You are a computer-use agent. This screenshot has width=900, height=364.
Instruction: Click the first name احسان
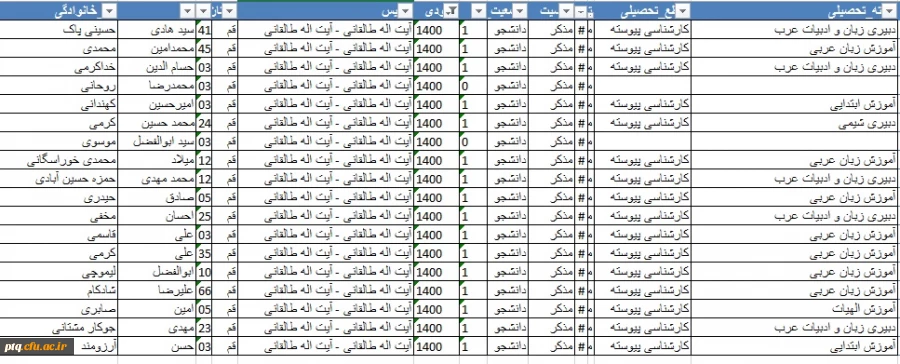[x=179, y=216]
